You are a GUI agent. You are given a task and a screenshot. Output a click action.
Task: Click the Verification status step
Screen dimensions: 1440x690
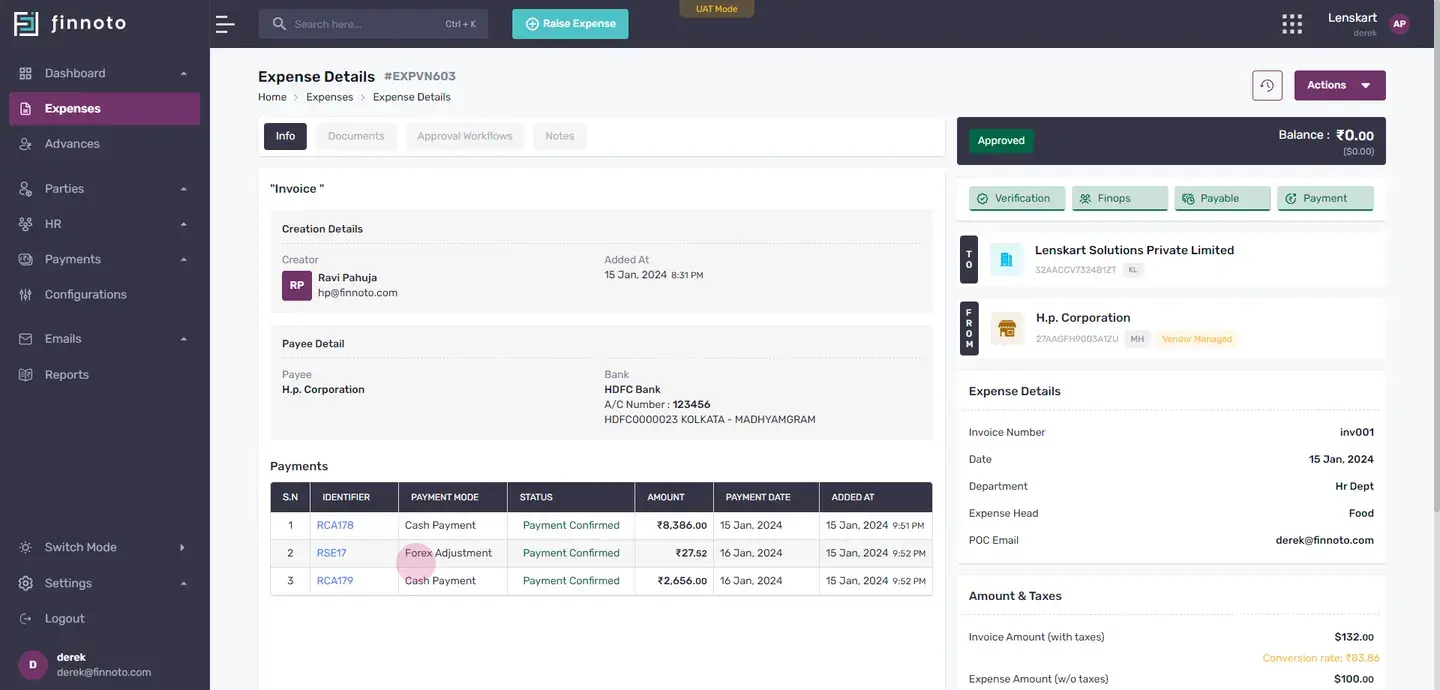(1017, 198)
